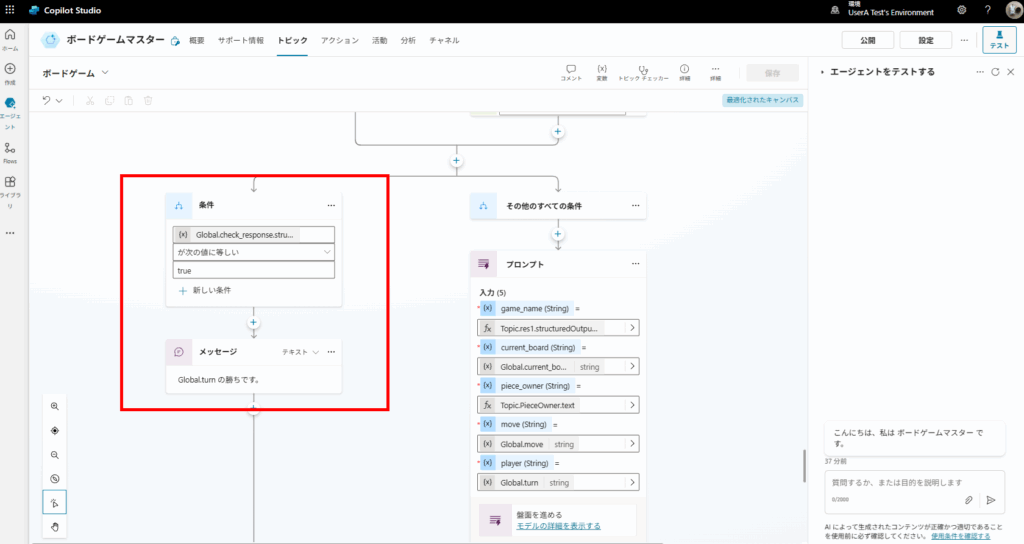Click the true condition value field
1024x544 pixels.
coord(253,271)
